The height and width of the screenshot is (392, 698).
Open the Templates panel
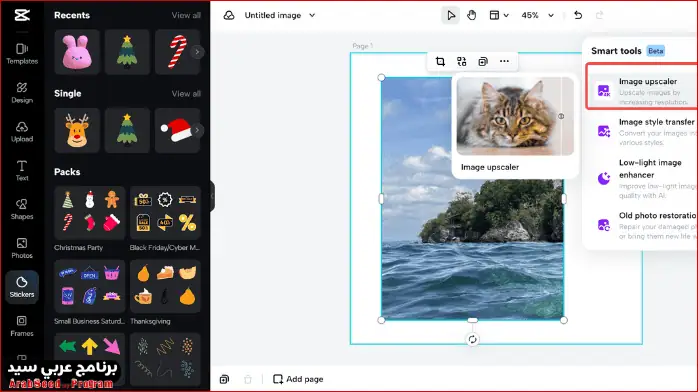click(x=22, y=54)
